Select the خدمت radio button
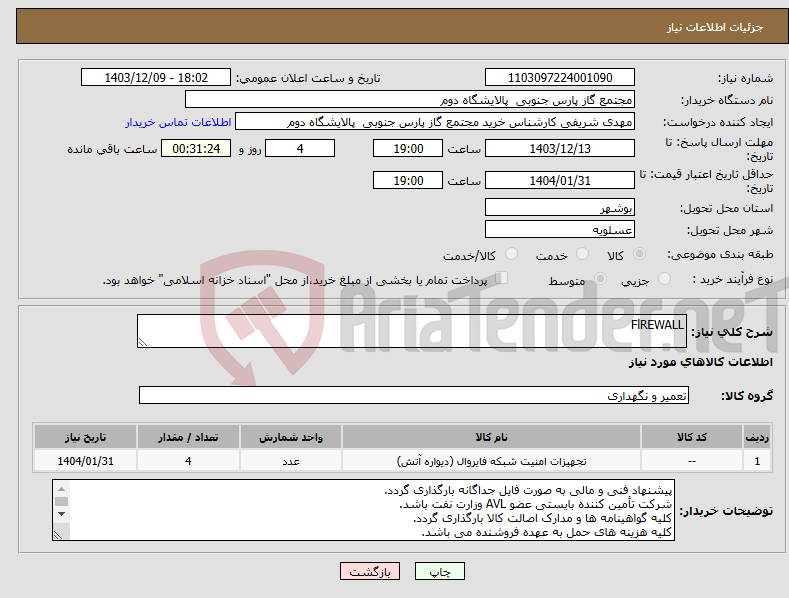Viewport: 789px width, 598px height. pyautogui.click(x=582, y=254)
